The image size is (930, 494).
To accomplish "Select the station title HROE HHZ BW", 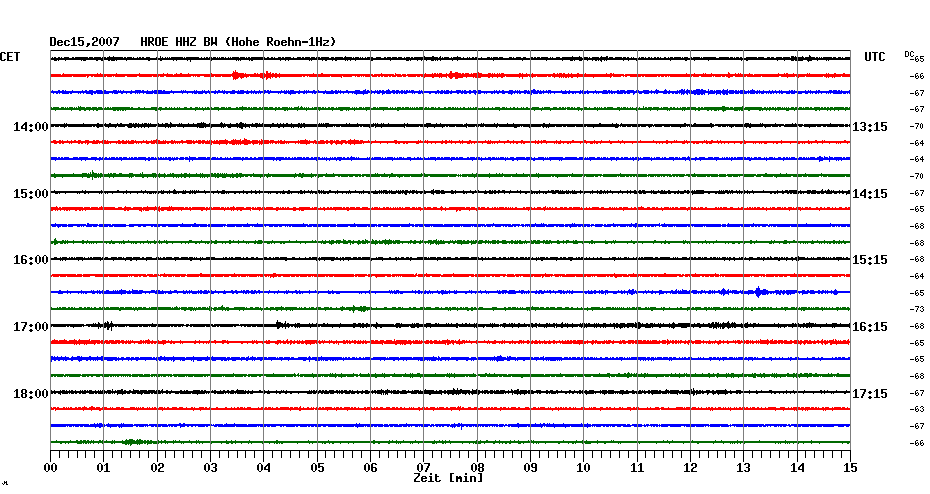I will [x=179, y=42].
